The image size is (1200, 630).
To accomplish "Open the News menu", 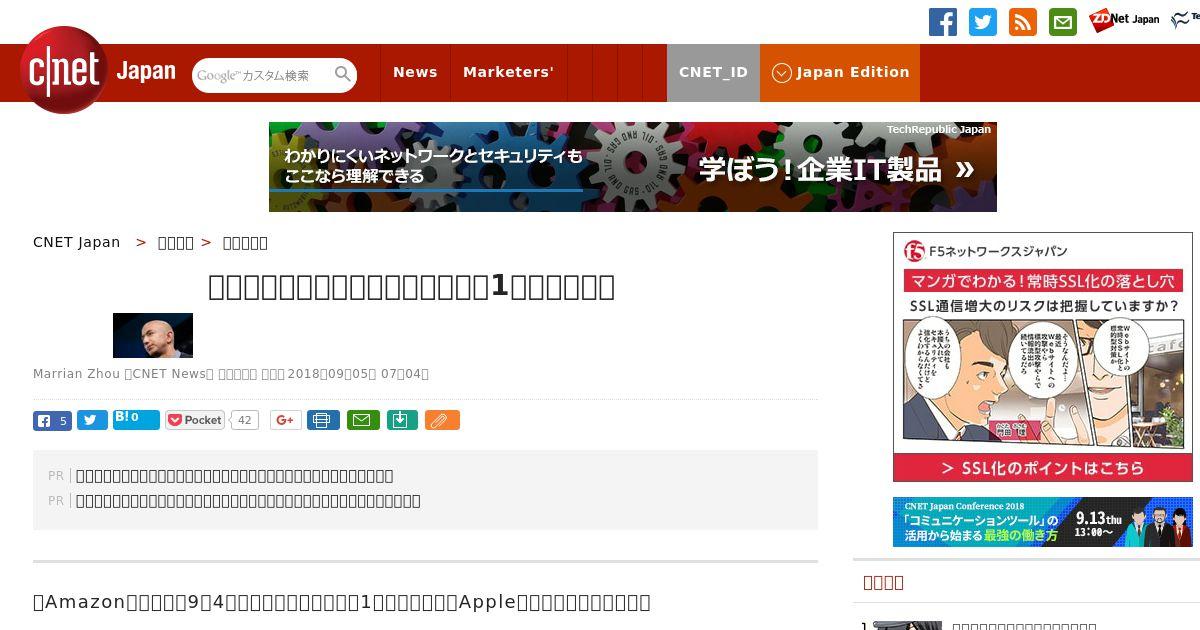I will pos(415,72).
